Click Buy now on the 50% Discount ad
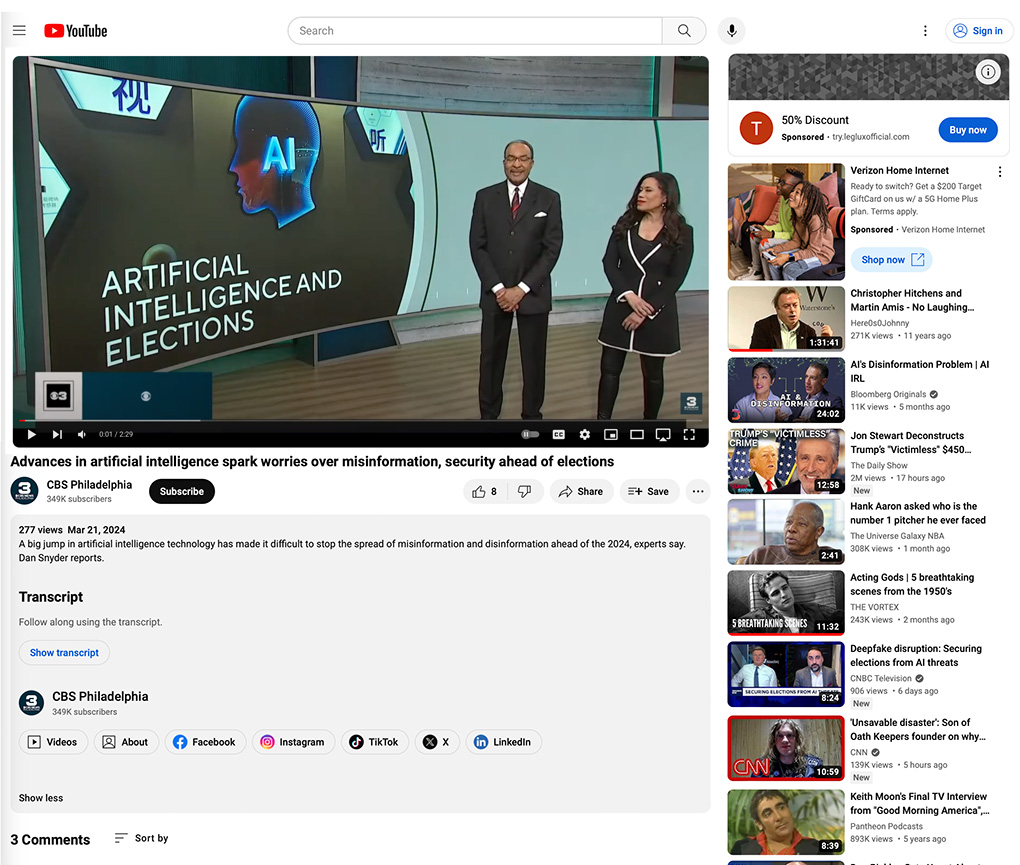1020x865 pixels. pos(967,130)
